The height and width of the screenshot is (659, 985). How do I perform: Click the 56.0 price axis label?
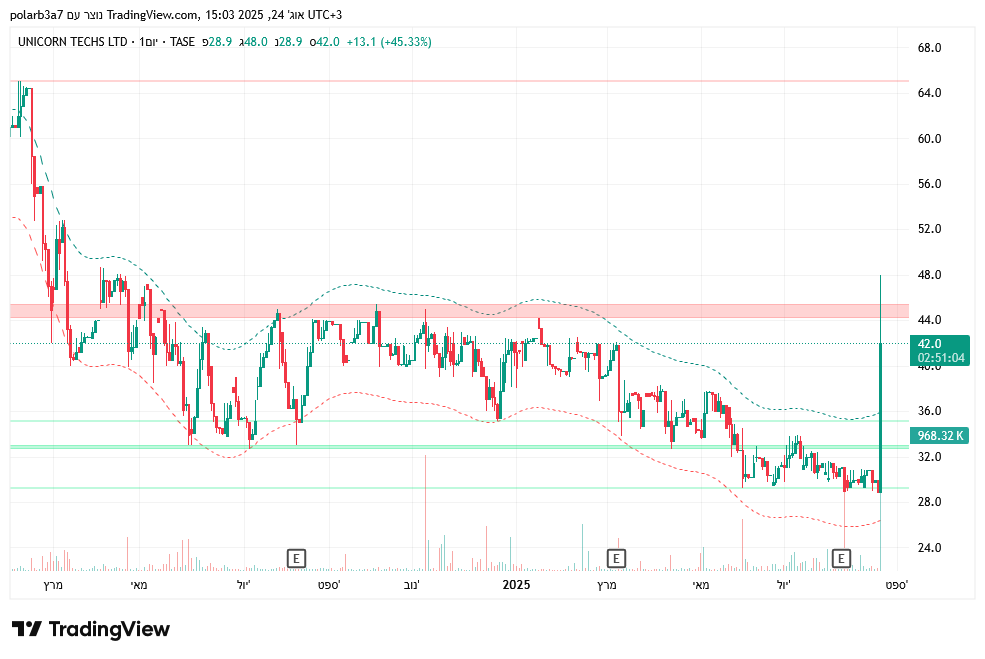point(929,184)
